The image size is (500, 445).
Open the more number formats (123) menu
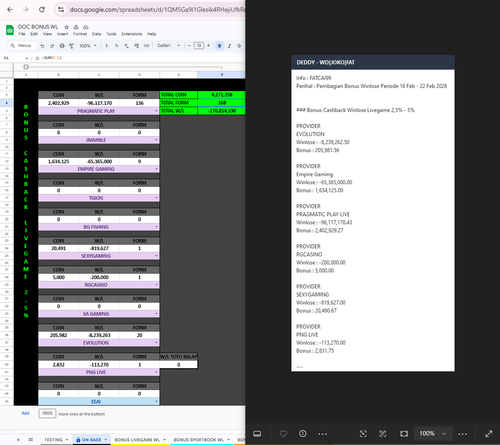[146, 46]
